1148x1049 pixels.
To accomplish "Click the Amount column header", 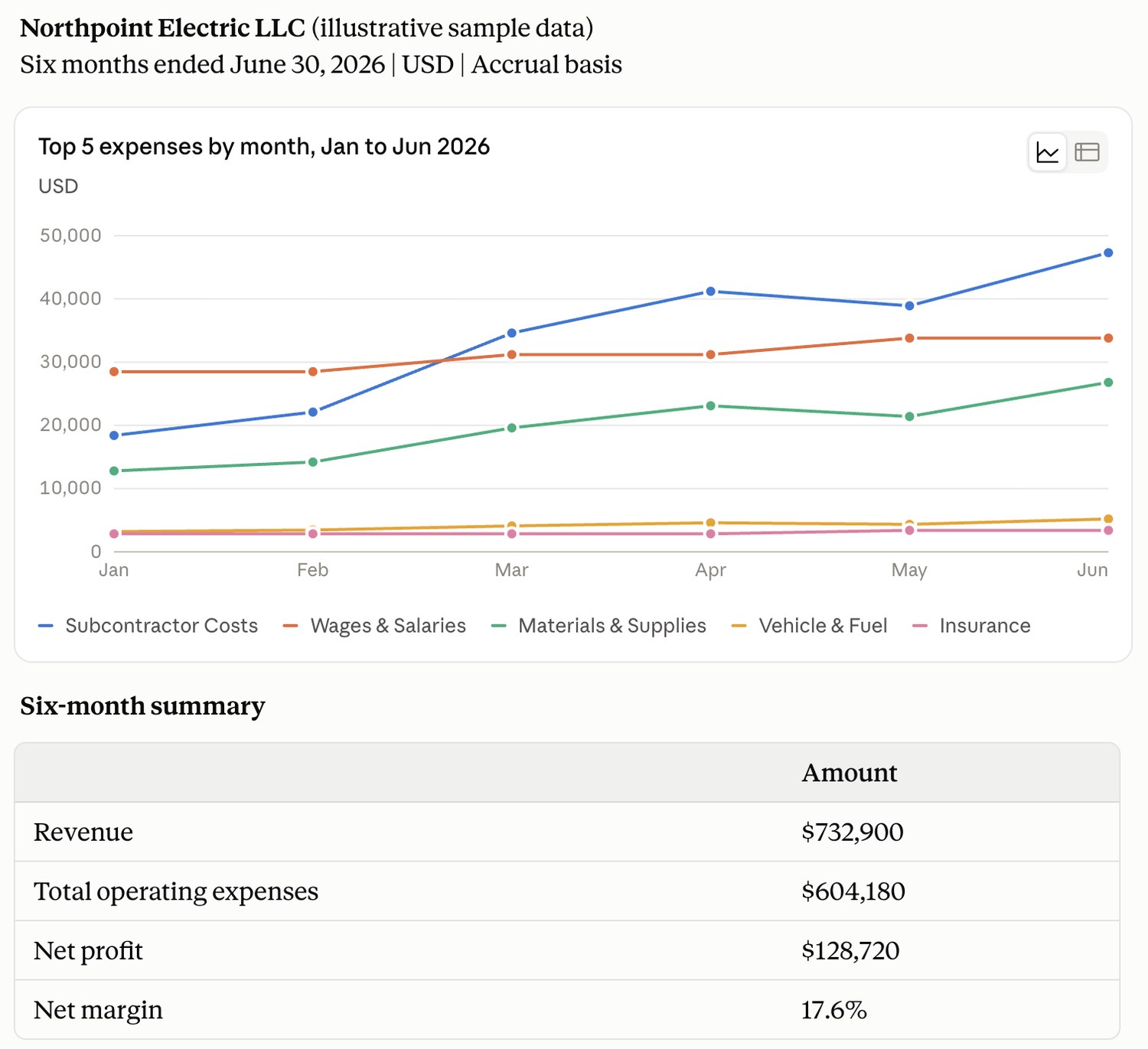I will (x=849, y=773).
